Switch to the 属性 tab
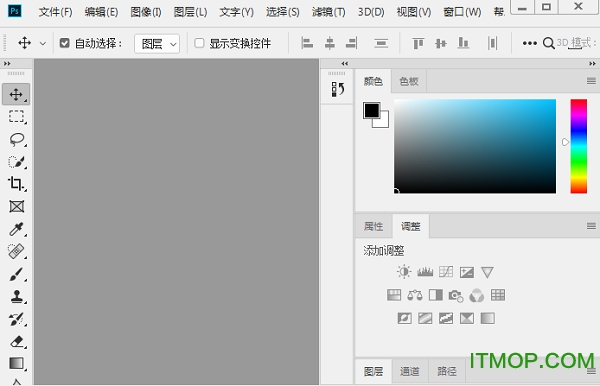The height and width of the screenshot is (386, 600). pyautogui.click(x=373, y=226)
